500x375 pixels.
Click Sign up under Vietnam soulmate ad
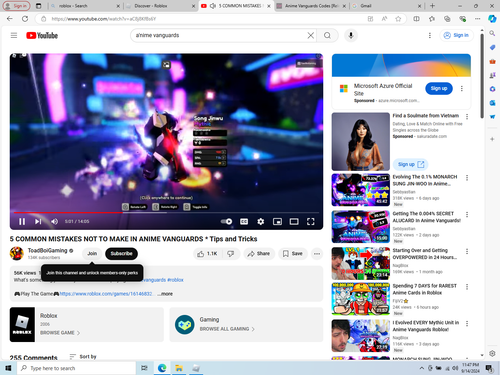point(411,164)
